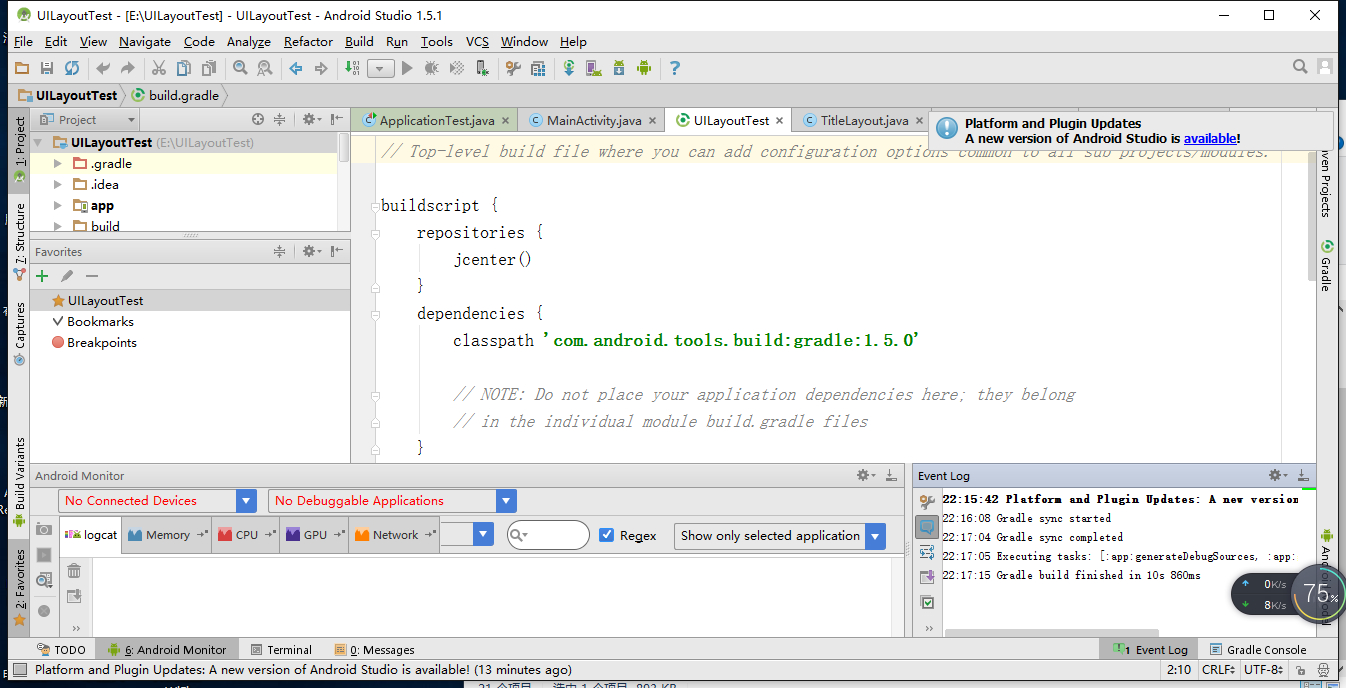Image resolution: width=1346 pixels, height=688 pixels.
Task: Click the 'available' update link
Action: (x=1209, y=139)
